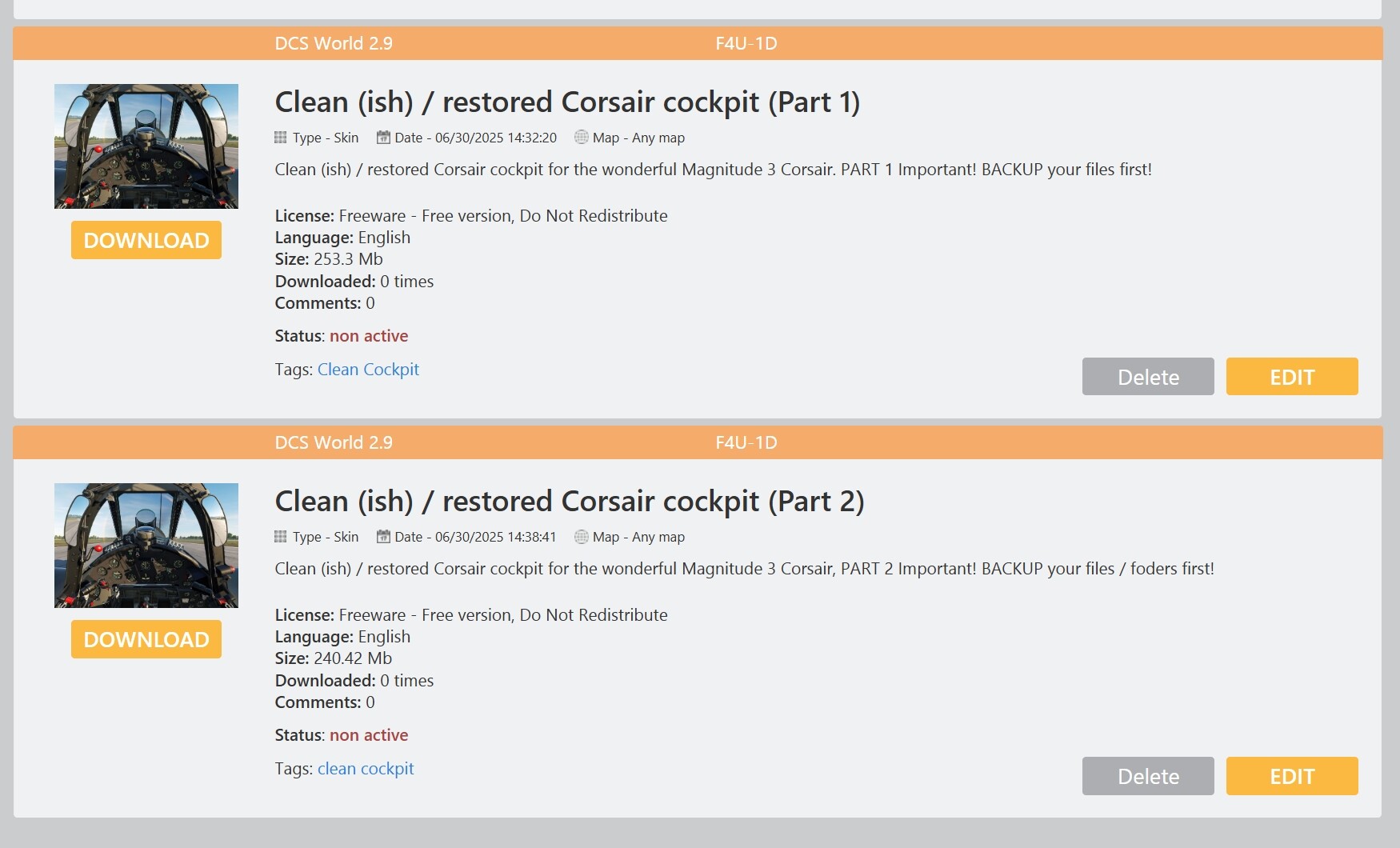Click the globe Map icon for Part 1
Screen dimensions: 1400x848
pyautogui.click(x=582, y=137)
